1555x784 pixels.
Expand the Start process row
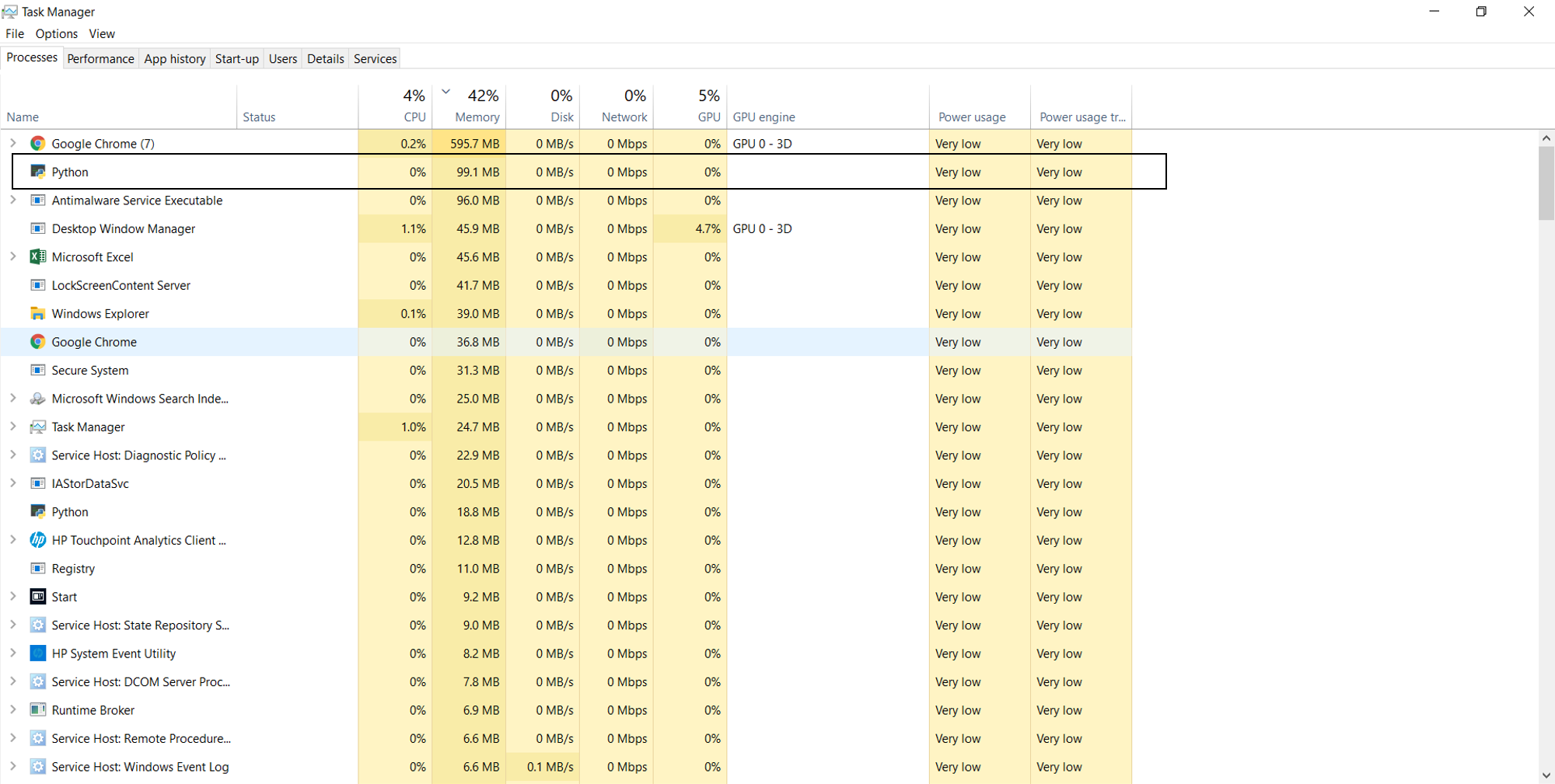(x=13, y=596)
